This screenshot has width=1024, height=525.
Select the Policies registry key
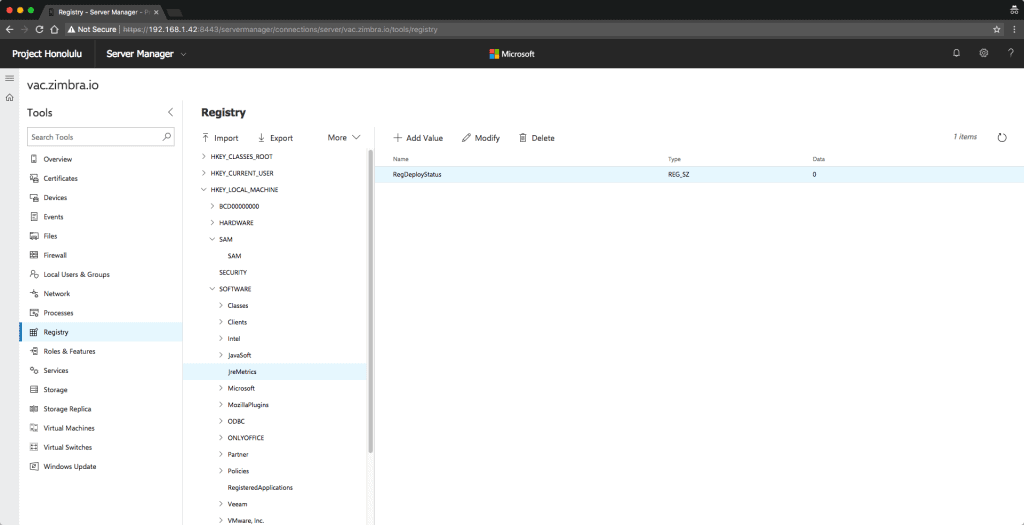pos(238,471)
